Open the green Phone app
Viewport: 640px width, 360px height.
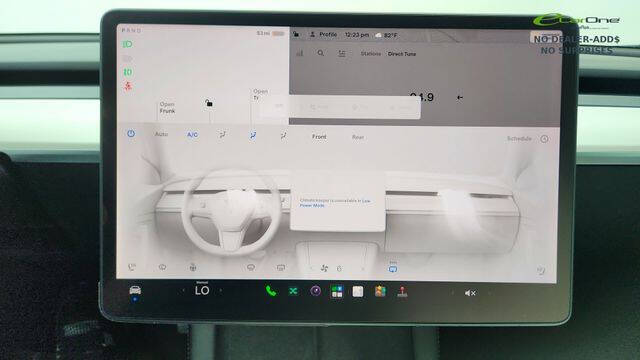[271, 291]
